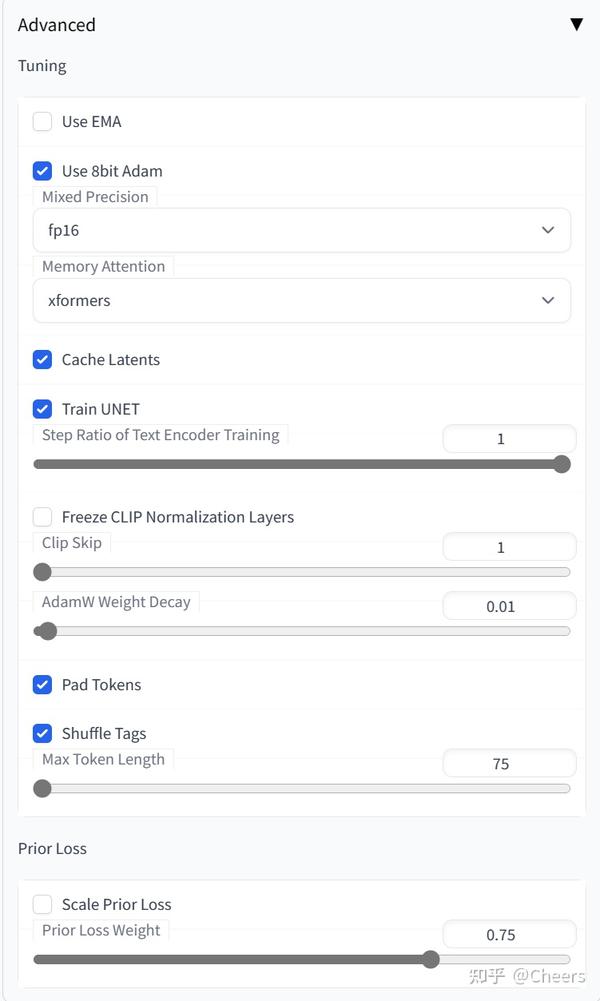
Task: Click the Max Token Length slider
Action: (301, 788)
